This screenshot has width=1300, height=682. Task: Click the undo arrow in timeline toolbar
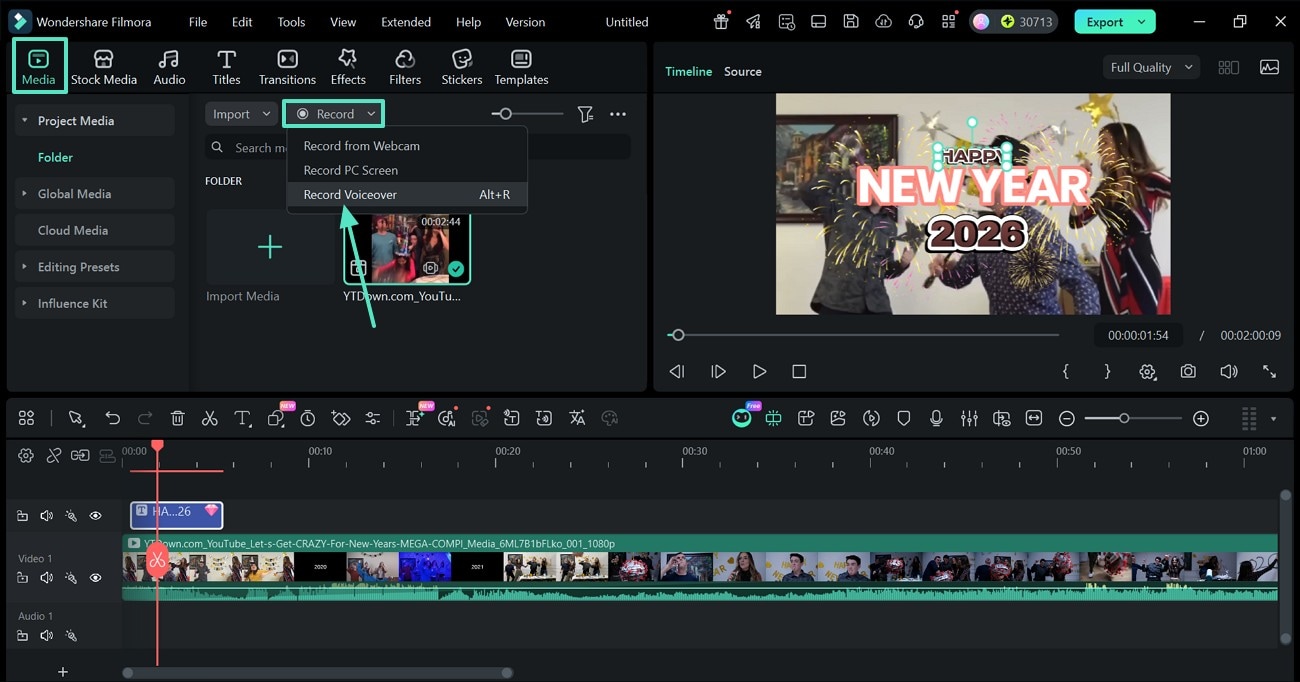112,418
